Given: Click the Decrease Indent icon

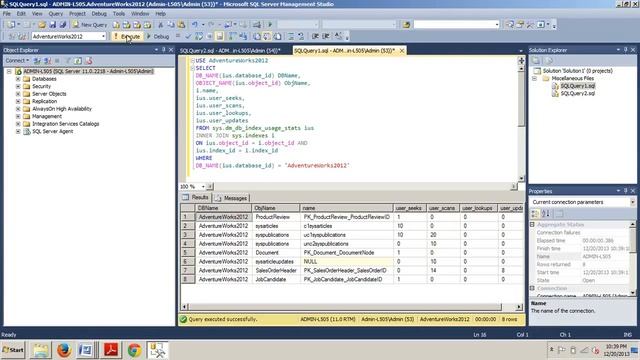Looking at the screenshot, I should tap(316, 36).
